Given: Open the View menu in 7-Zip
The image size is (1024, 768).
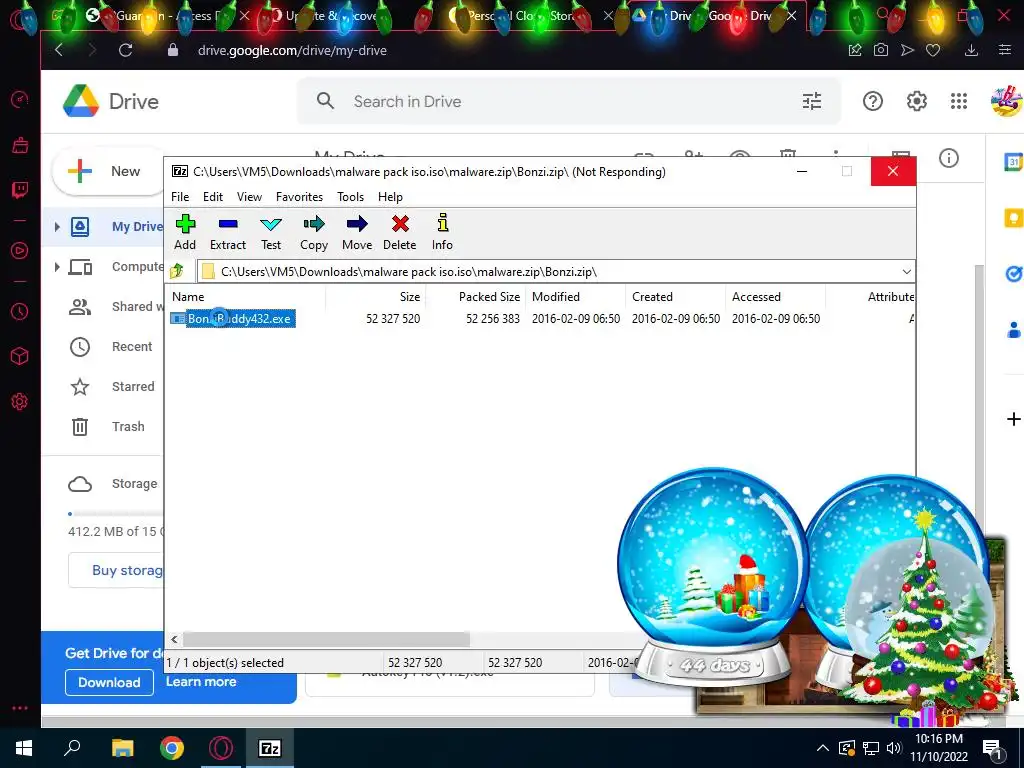Looking at the screenshot, I should point(249,197).
